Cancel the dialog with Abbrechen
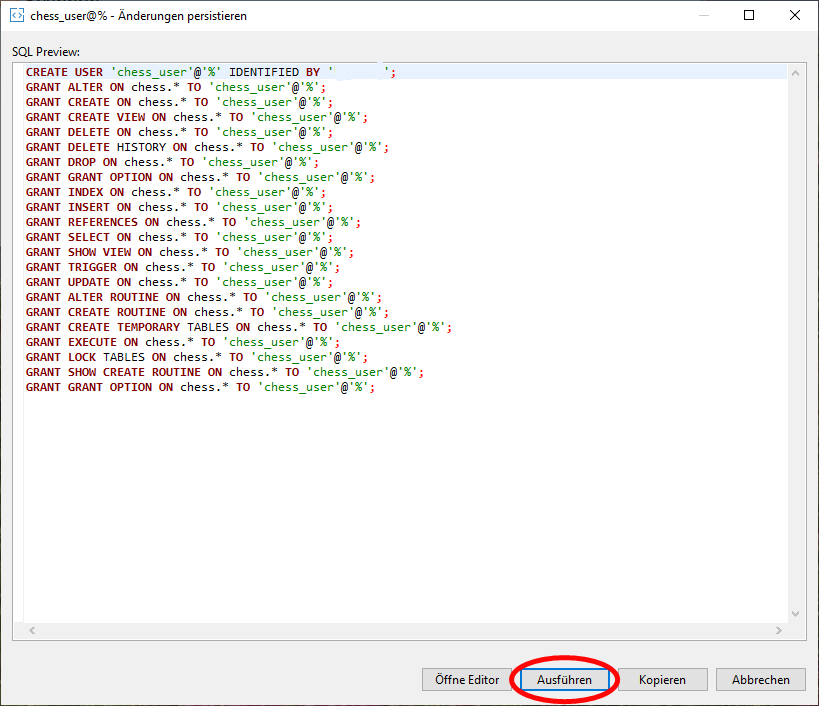Image resolution: width=819 pixels, height=706 pixels. tap(760, 680)
